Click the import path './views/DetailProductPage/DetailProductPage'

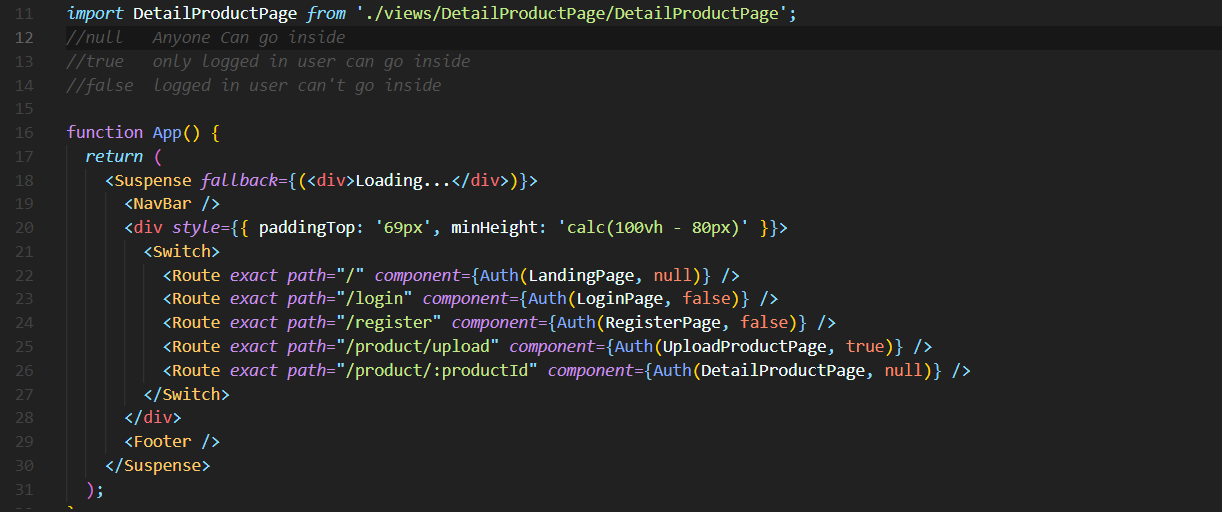[x=572, y=14]
